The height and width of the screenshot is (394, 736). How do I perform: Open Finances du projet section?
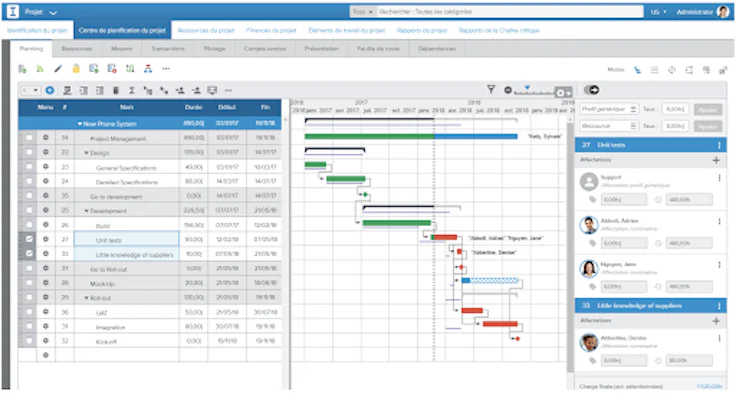pos(271,31)
